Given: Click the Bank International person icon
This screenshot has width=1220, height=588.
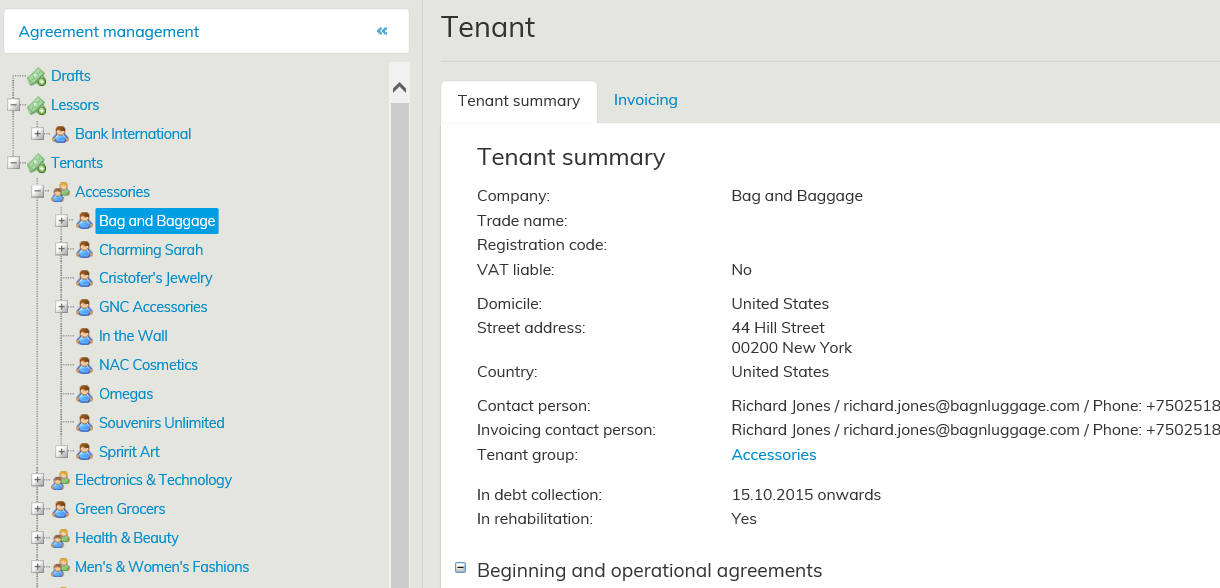Looking at the screenshot, I should pyautogui.click(x=61, y=134).
